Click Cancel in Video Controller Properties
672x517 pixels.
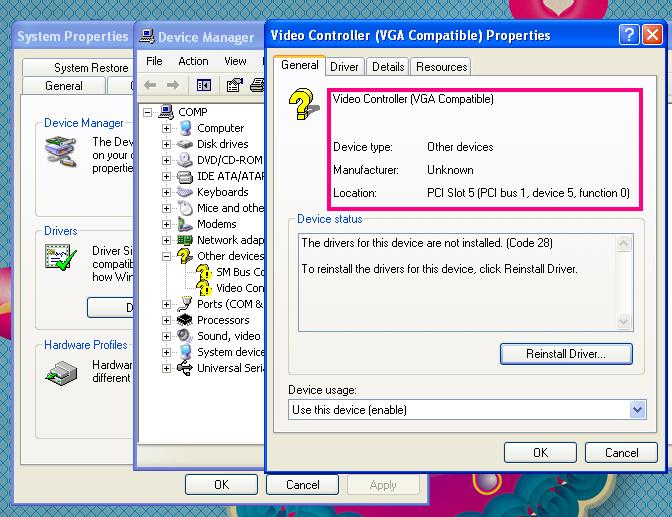(621, 453)
